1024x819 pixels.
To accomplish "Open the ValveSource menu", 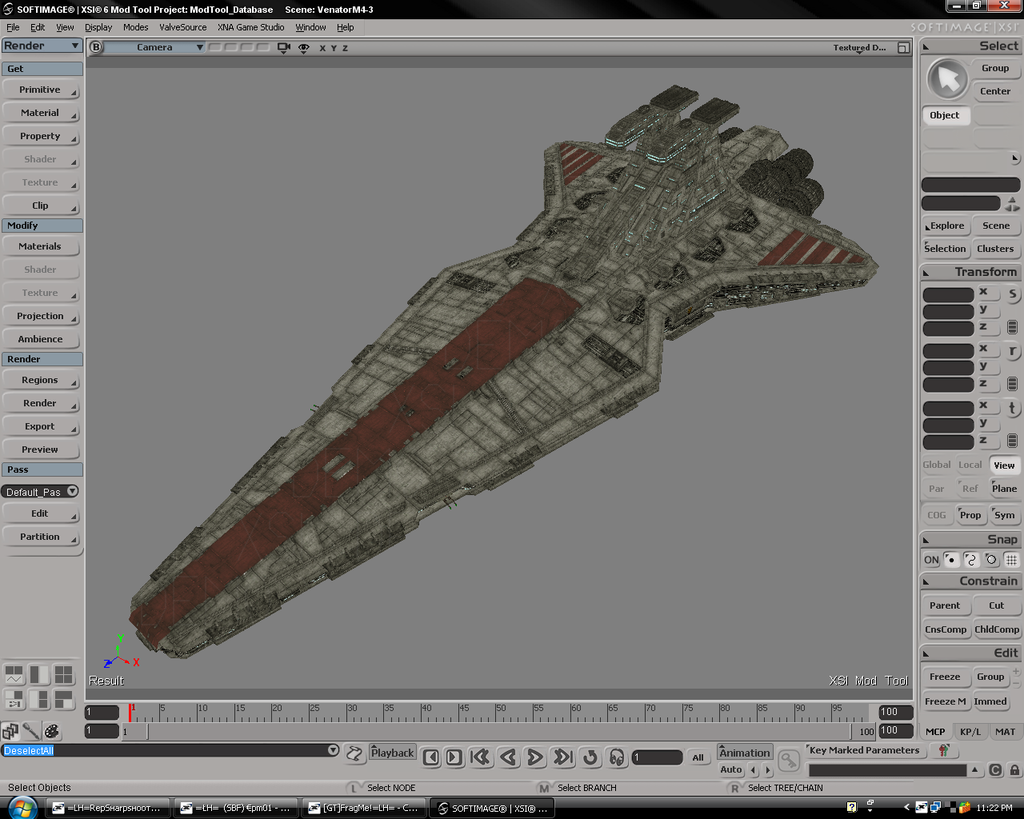I will tap(183, 27).
